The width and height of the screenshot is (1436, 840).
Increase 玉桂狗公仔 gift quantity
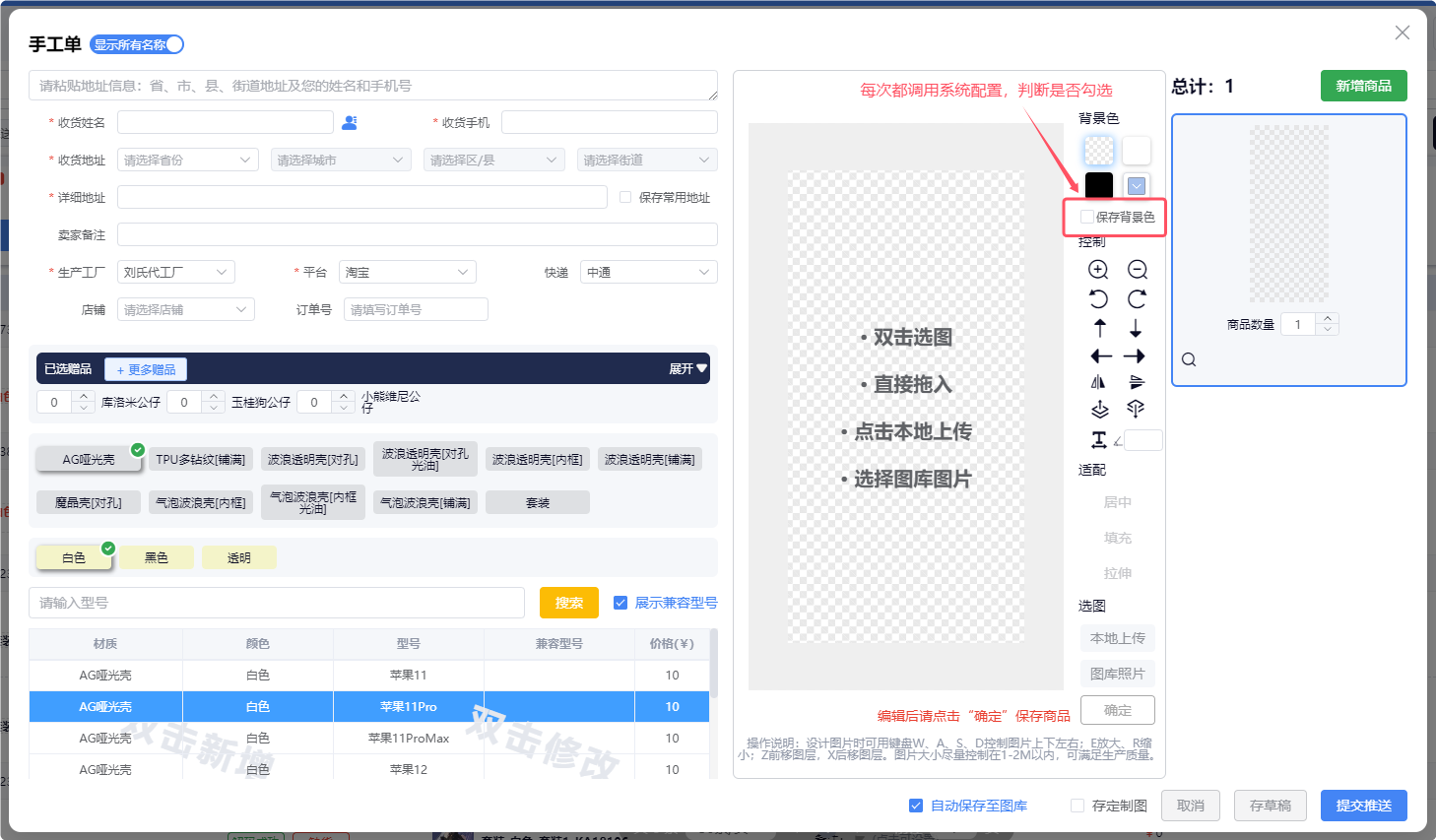(x=214, y=397)
